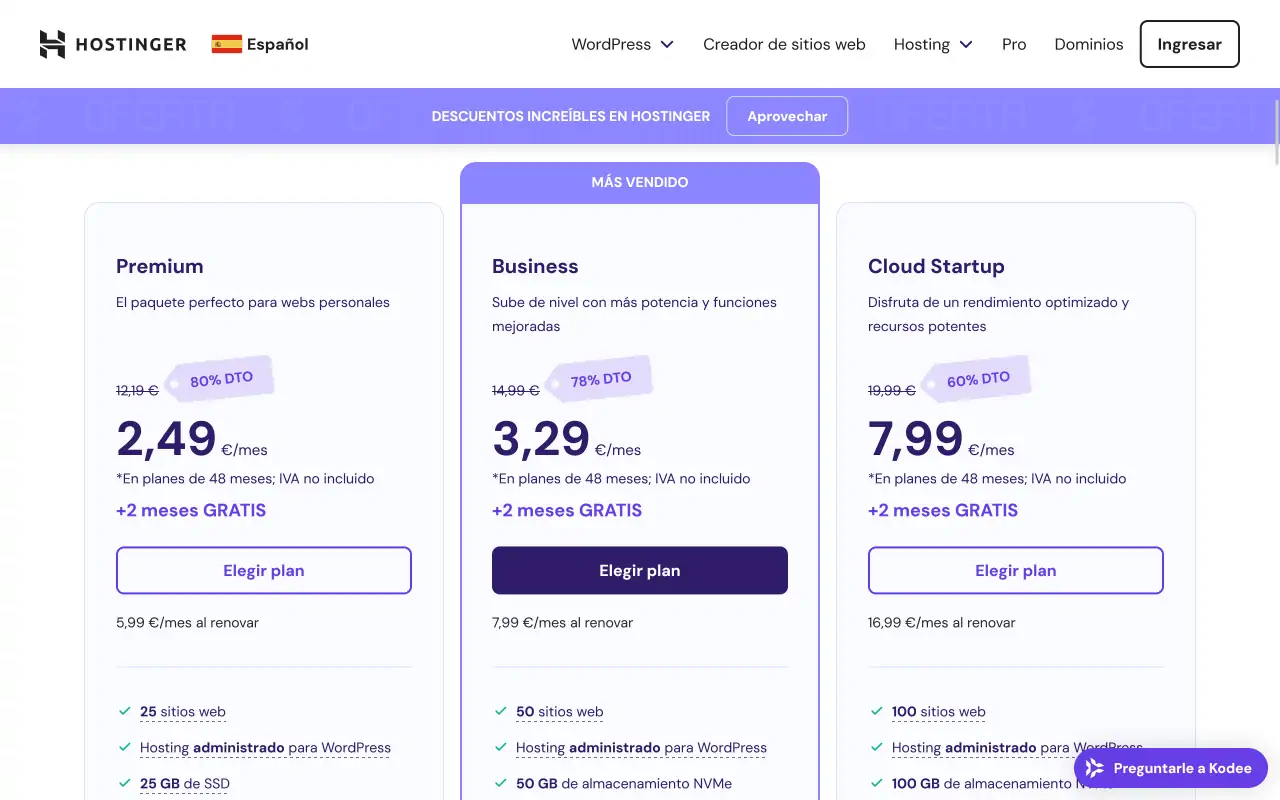Expand the Hosting dropdown chevron
1280x800 pixels.
tap(966, 44)
